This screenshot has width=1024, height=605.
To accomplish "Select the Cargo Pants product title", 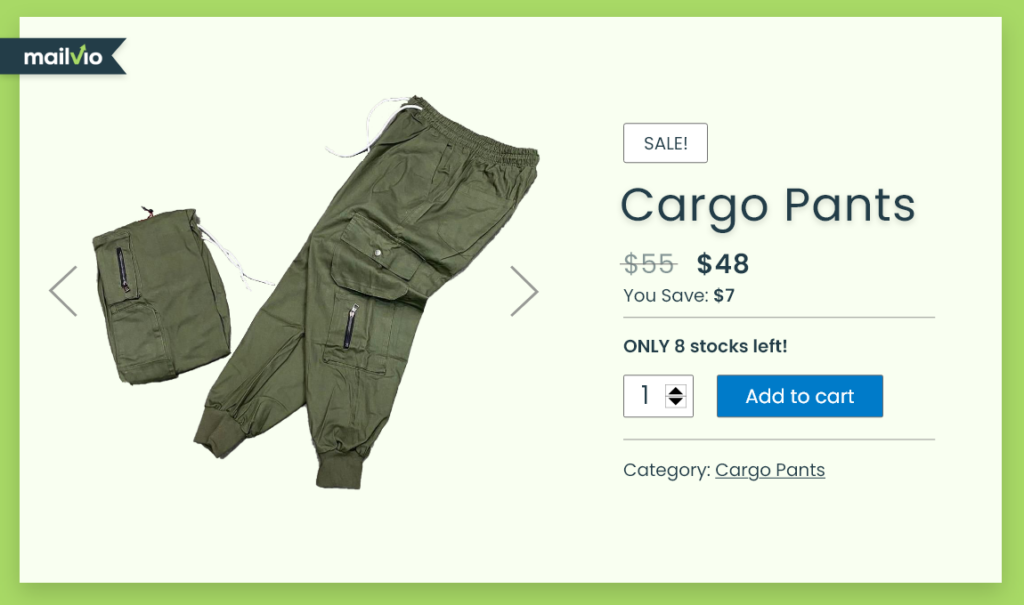I will pos(768,206).
